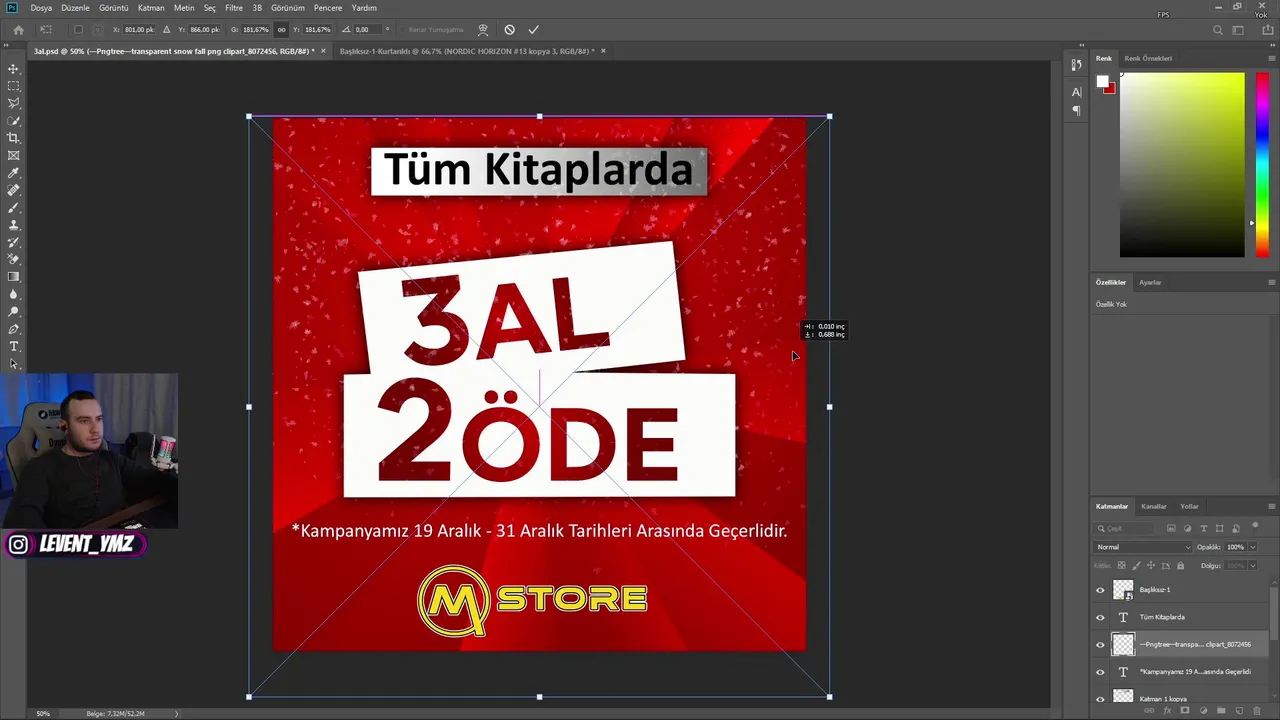Screen dimensions: 1280x720
Task: Switch to the Ayarlar tab
Action: pyautogui.click(x=1150, y=282)
